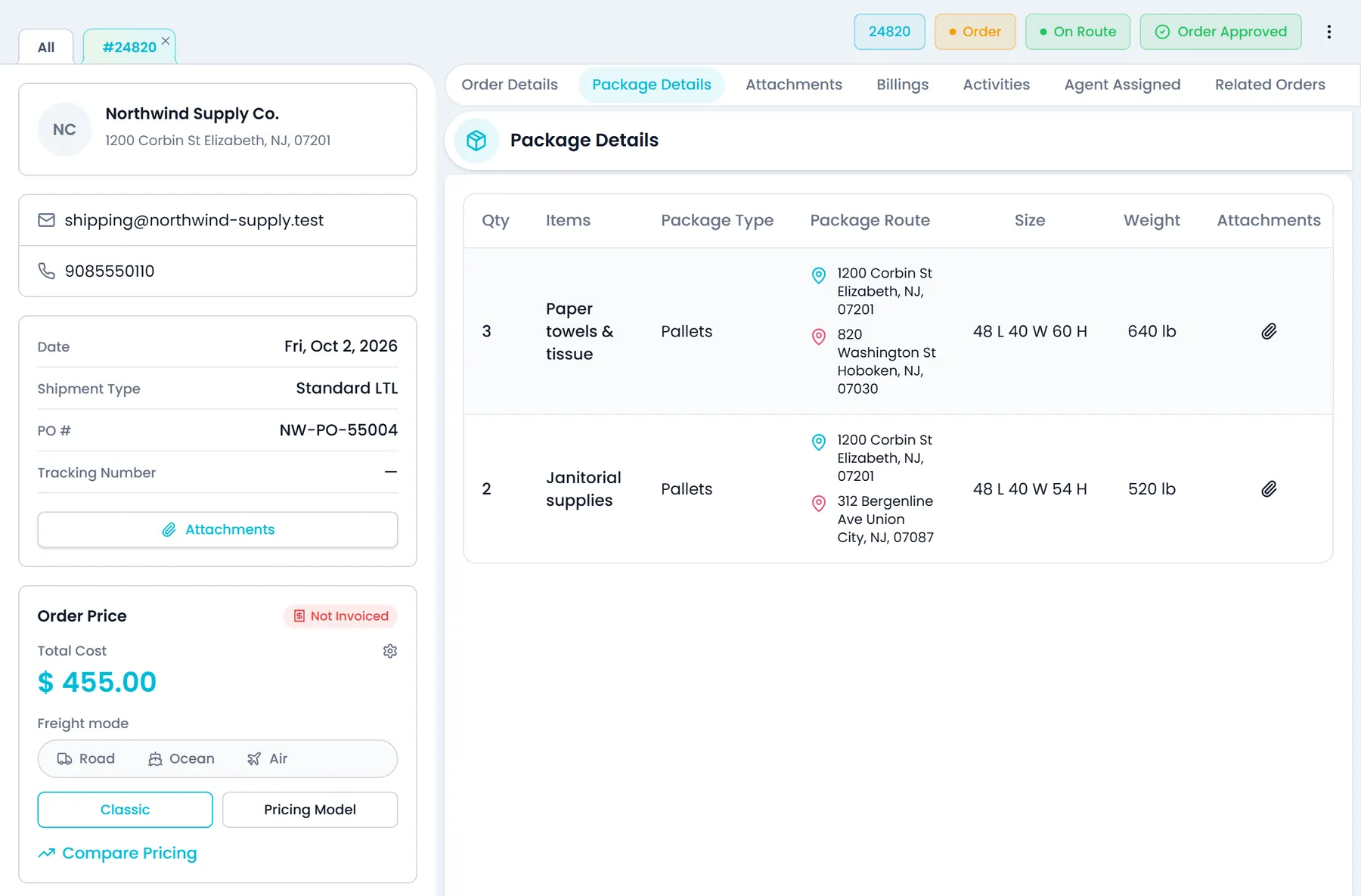Click the Tracking Number row label
Image resolution: width=1361 pixels, height=896 pixels.
pyautogui.click(x=97, y=473)
